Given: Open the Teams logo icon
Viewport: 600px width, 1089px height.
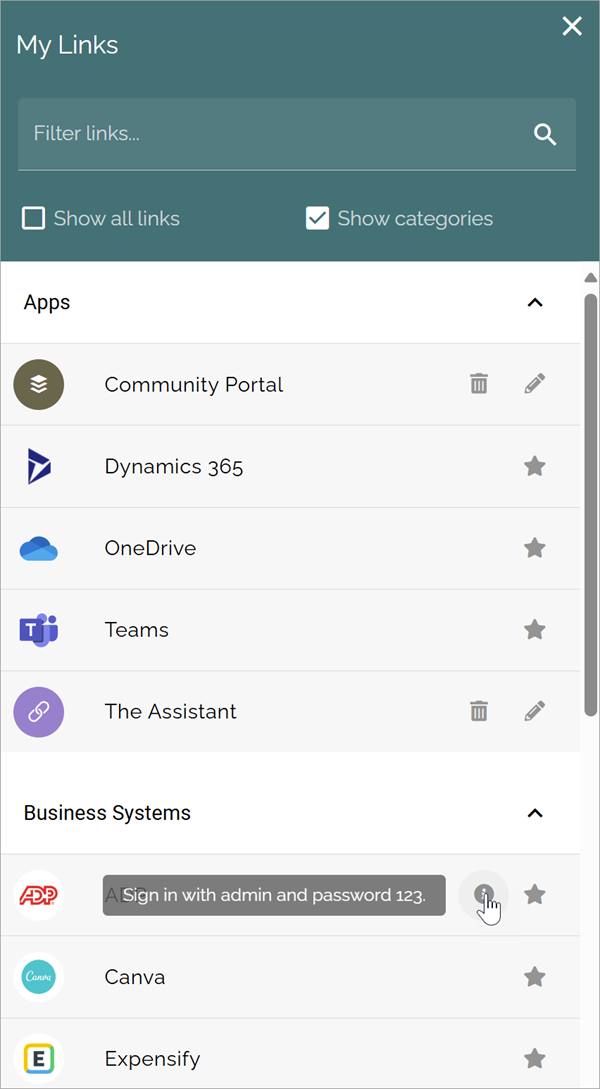Looking at the screenshot, I should [39, 630].
